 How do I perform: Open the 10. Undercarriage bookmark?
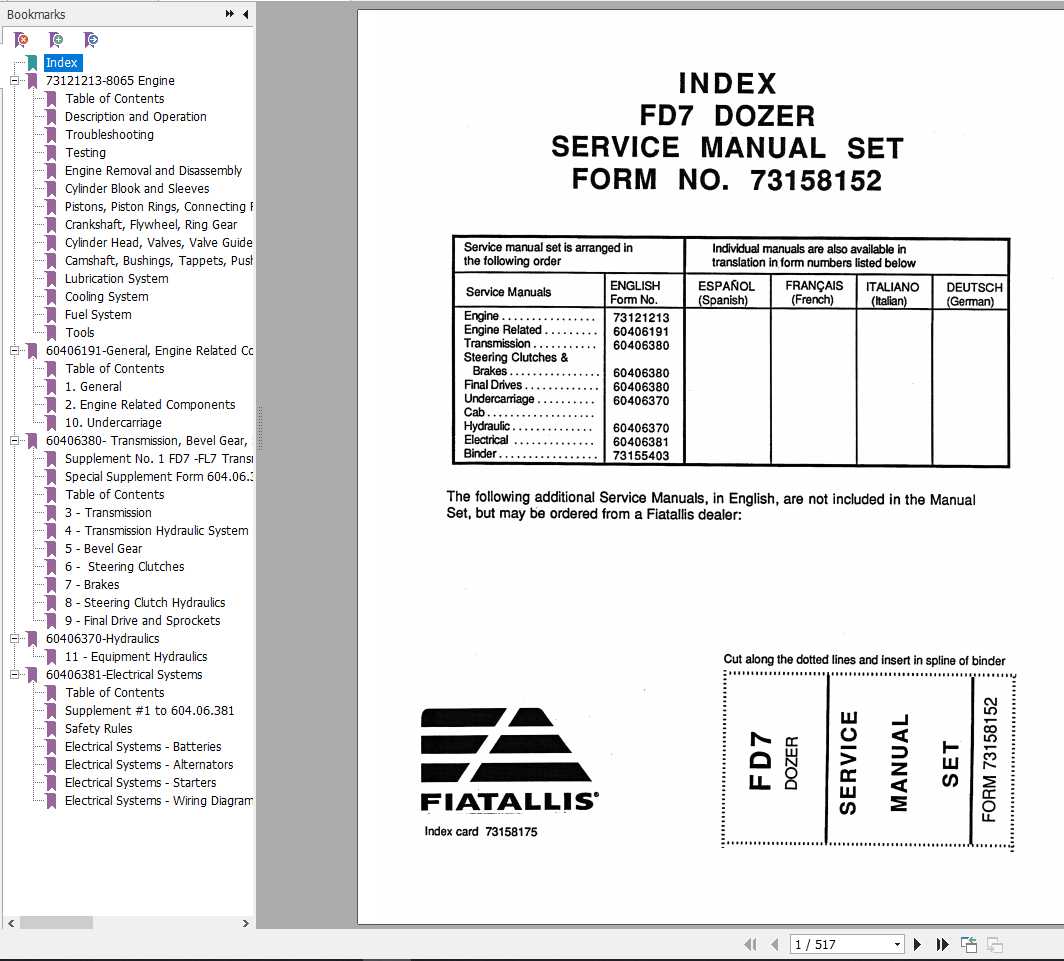coord(113,423)
